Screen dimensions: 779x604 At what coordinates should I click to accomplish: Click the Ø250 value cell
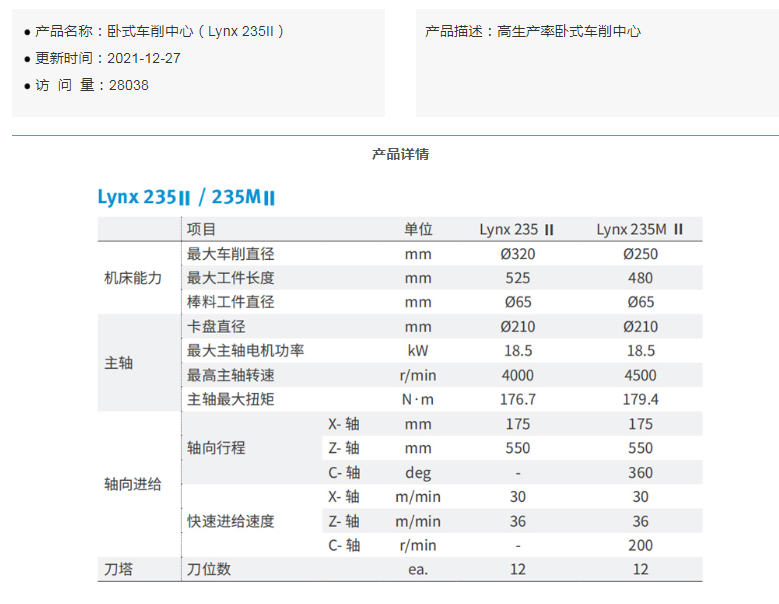(640, 254)
